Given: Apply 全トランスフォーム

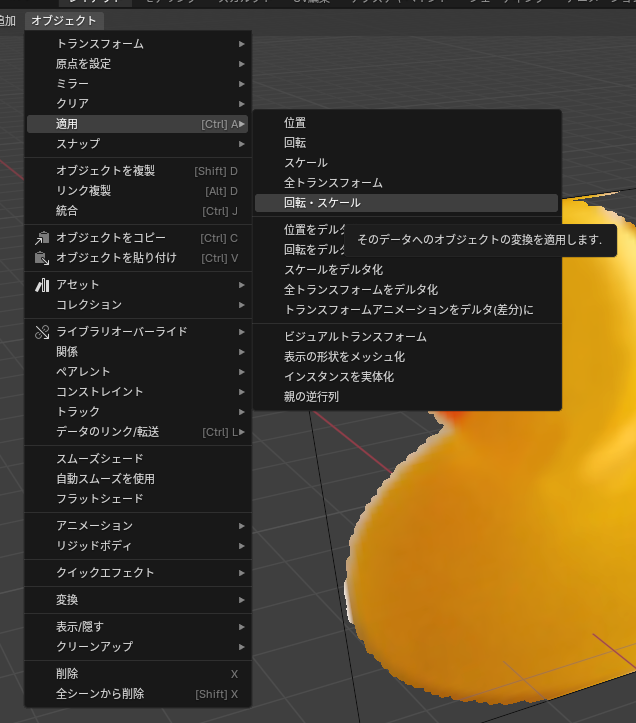Looking at the screenshot, I should click(406, 183).
